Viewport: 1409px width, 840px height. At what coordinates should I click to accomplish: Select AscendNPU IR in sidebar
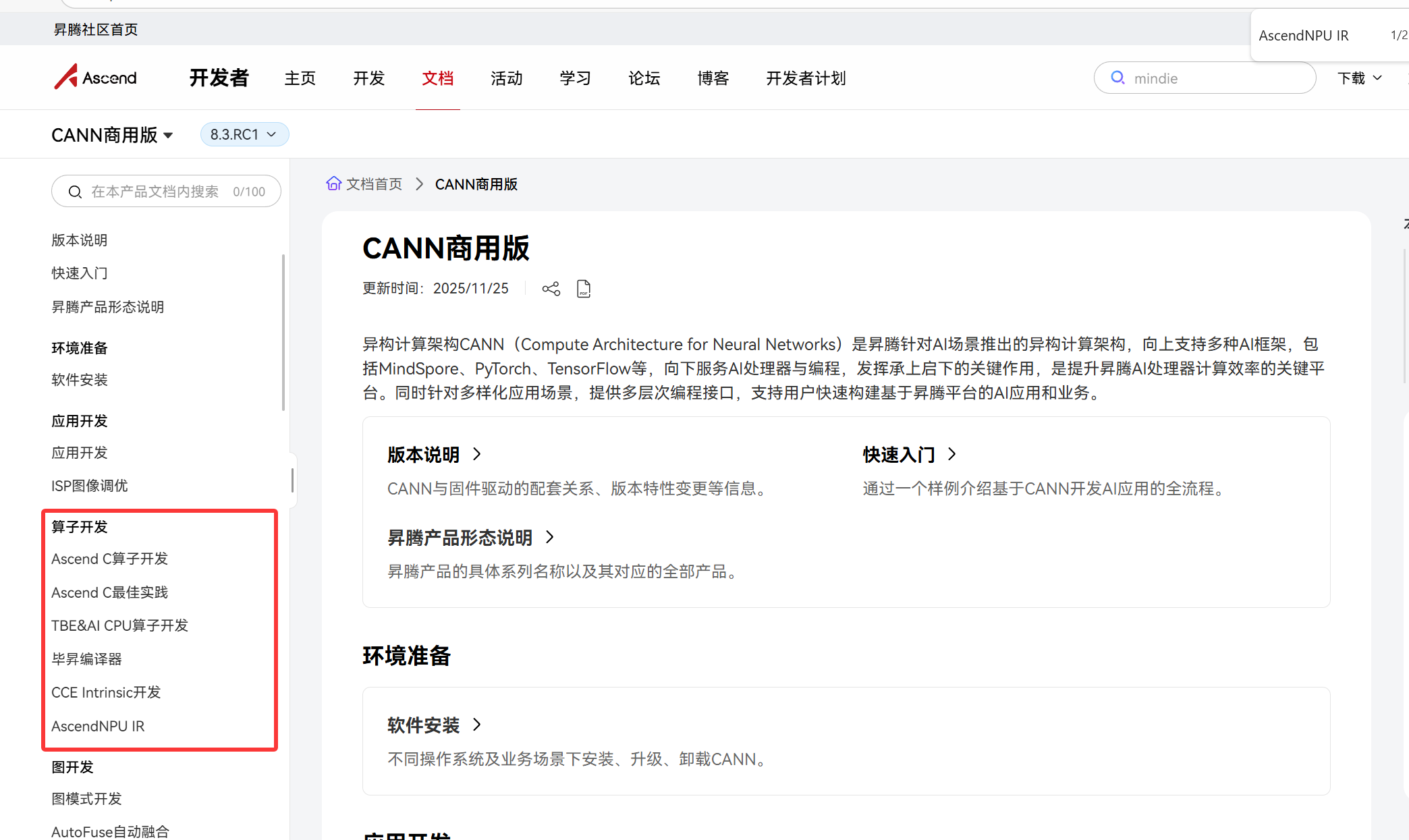click(98, 726)
